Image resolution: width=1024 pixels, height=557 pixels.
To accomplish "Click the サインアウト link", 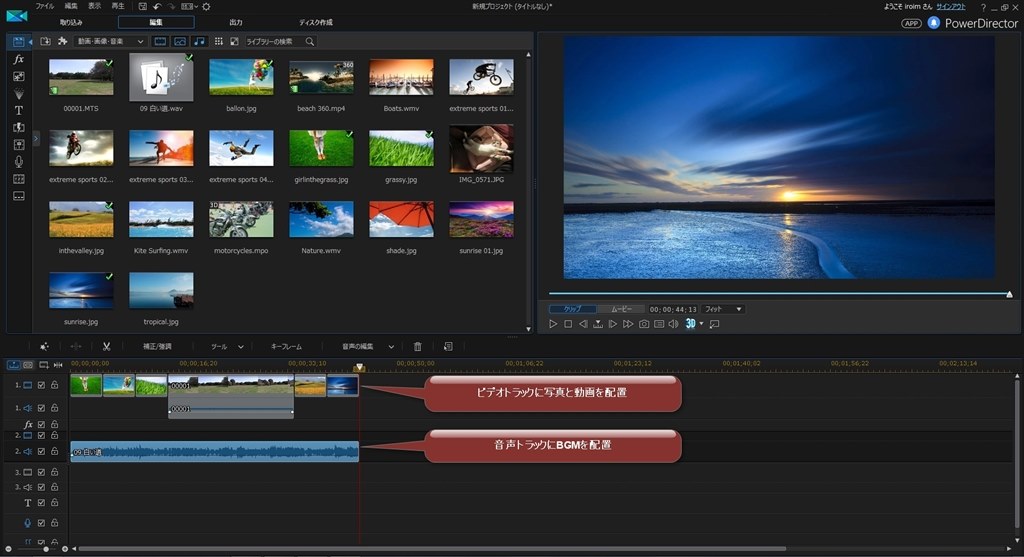I will tap(951, 7).
